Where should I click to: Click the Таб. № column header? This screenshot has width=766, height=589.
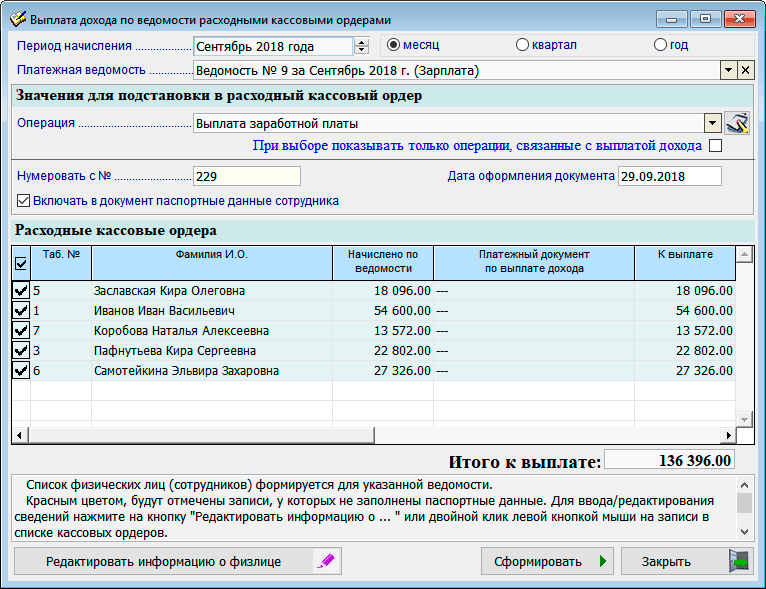tap(61, 263)
